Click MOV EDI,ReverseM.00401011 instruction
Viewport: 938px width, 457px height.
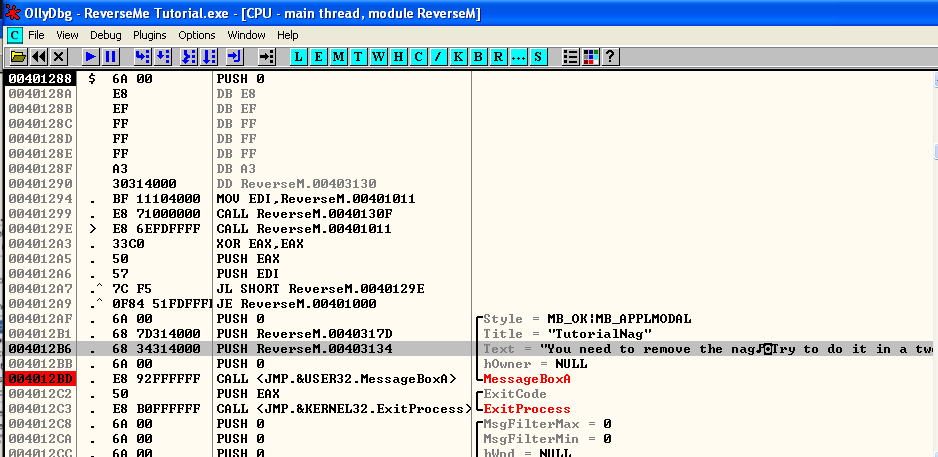click(316, 199)
